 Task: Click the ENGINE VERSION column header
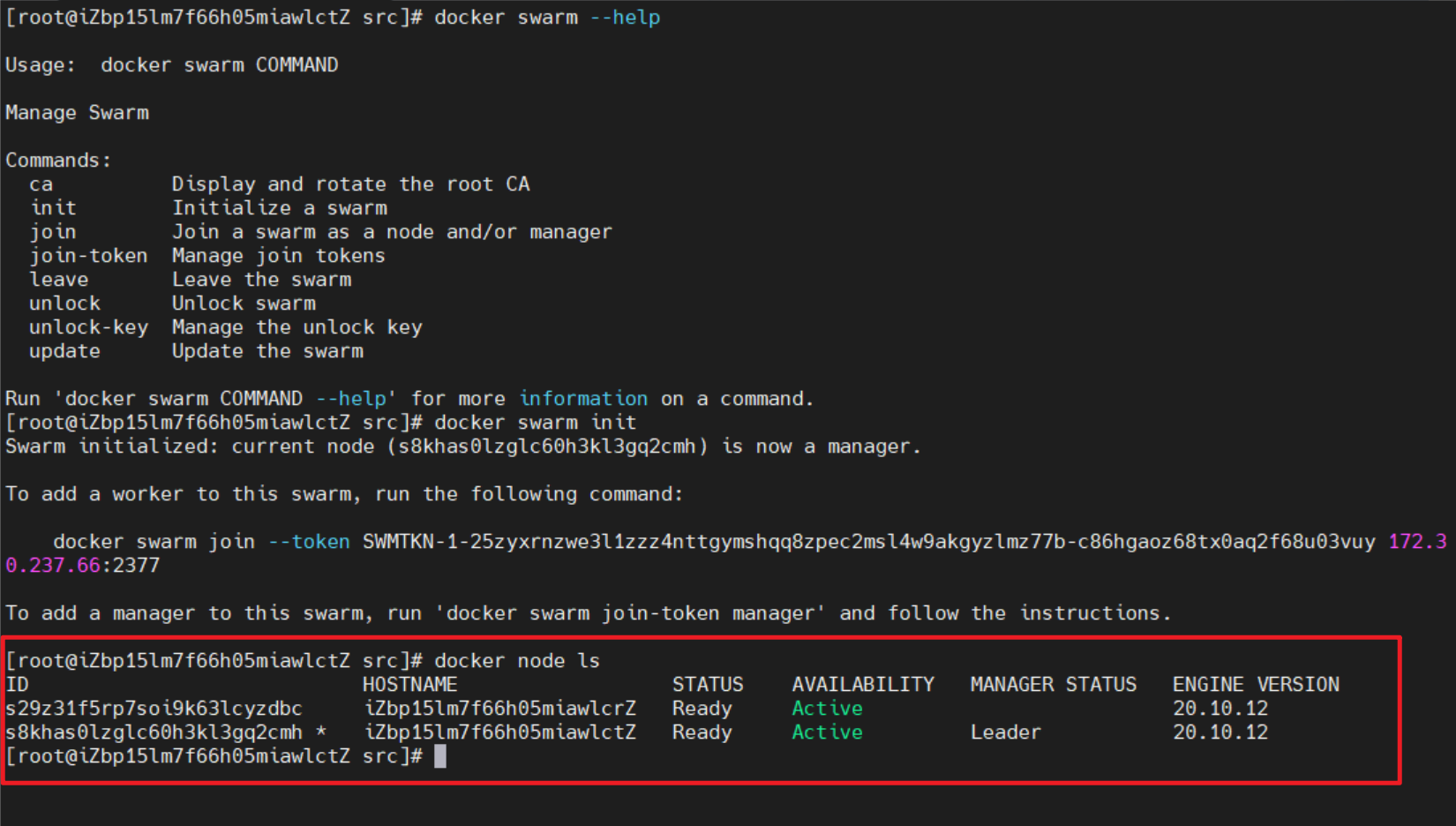click(1255, 685)
